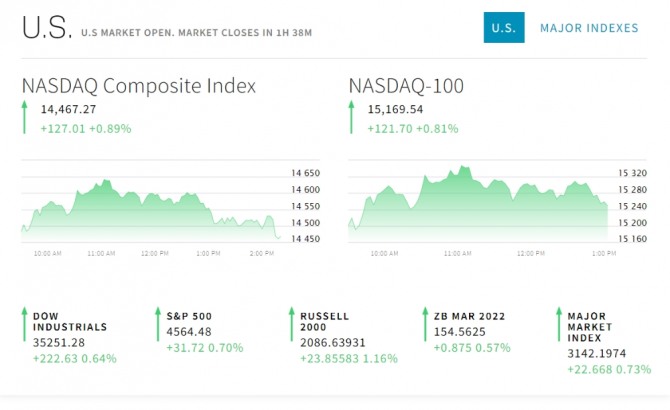Open the Russell 2000 quote
This screenshot has height=410, width=670.
tap(325, 321)
